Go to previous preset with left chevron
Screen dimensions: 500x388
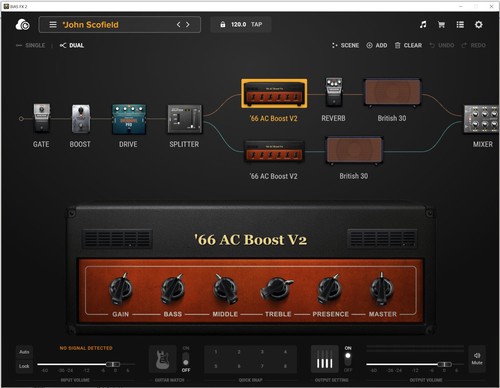[179, 24]
